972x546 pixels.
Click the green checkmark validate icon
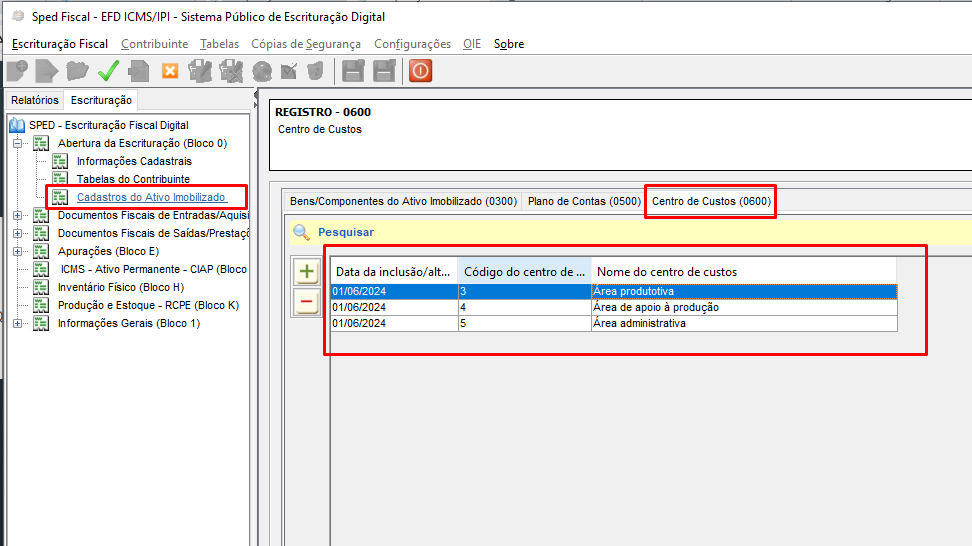coord(108,71)
